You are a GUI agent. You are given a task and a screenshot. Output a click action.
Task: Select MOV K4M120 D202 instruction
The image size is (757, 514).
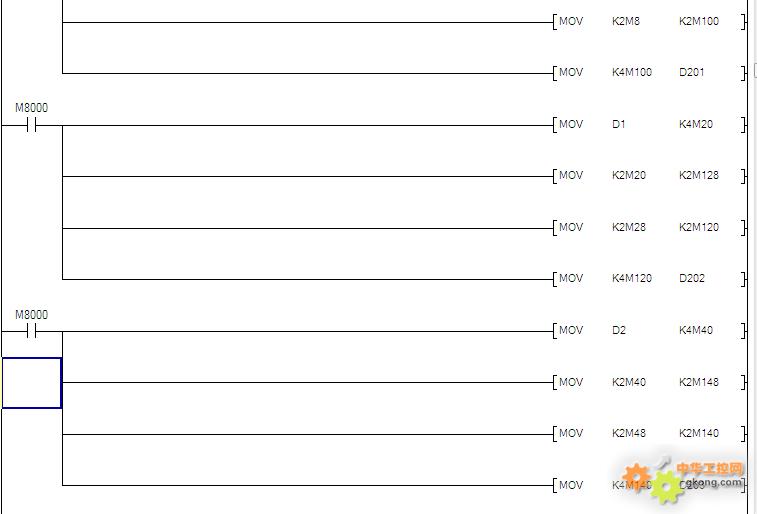[649, 278]
